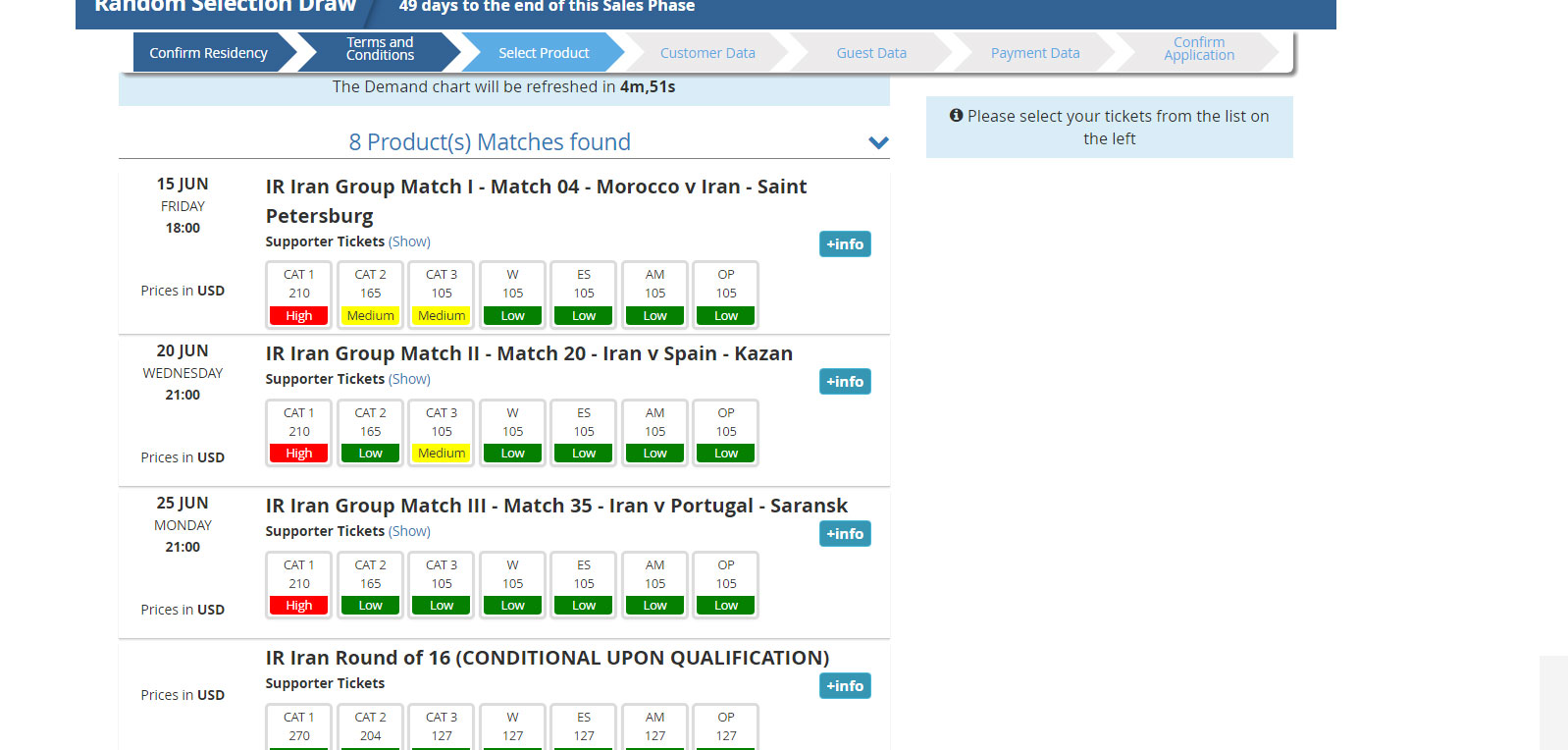The width and height of the screenshot is (1568, 750).
Task: Select CAT 1 270 Round of 16 ticket
Action: [299, 727]
